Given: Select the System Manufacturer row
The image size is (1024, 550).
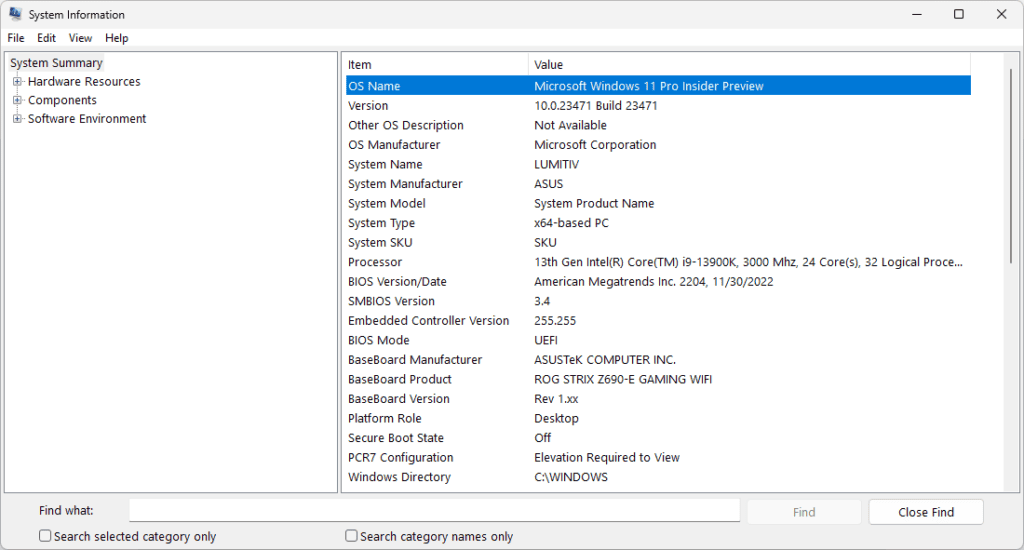Looking at the screenshot, I should click(x=658, y=184).
